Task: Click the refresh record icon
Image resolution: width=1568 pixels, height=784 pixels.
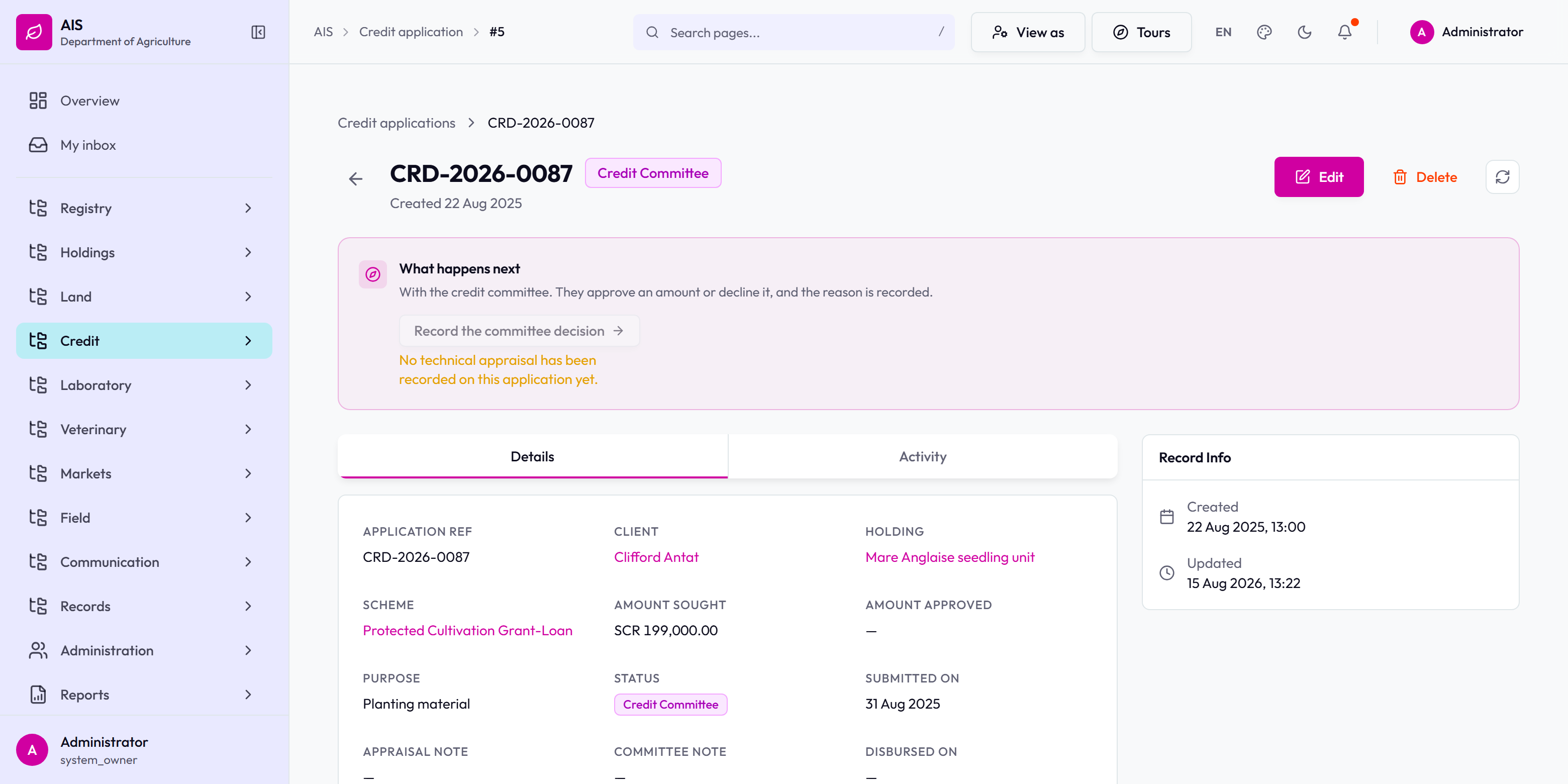Action: [1502, 177]
